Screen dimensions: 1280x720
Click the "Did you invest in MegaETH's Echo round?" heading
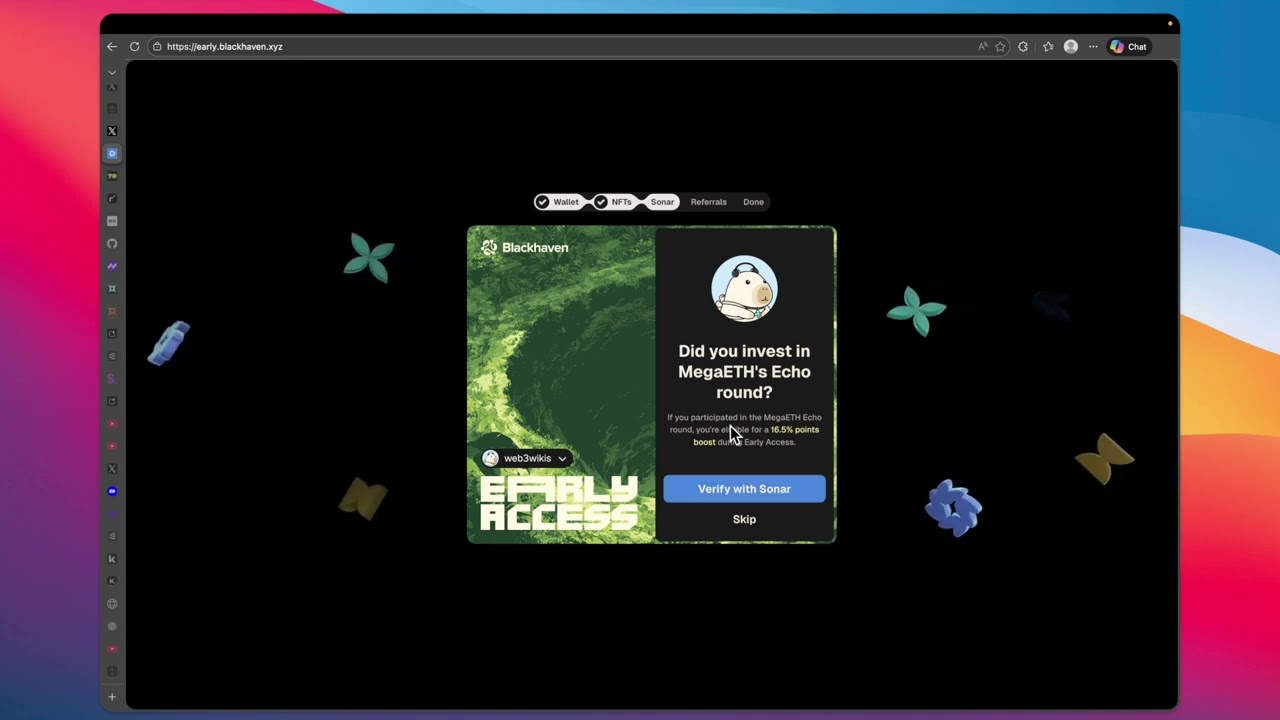[x=744, y=372]
